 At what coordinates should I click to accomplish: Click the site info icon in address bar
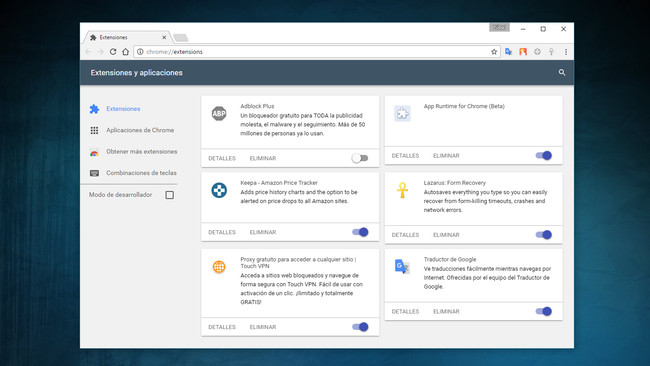[x=140, y=52]
